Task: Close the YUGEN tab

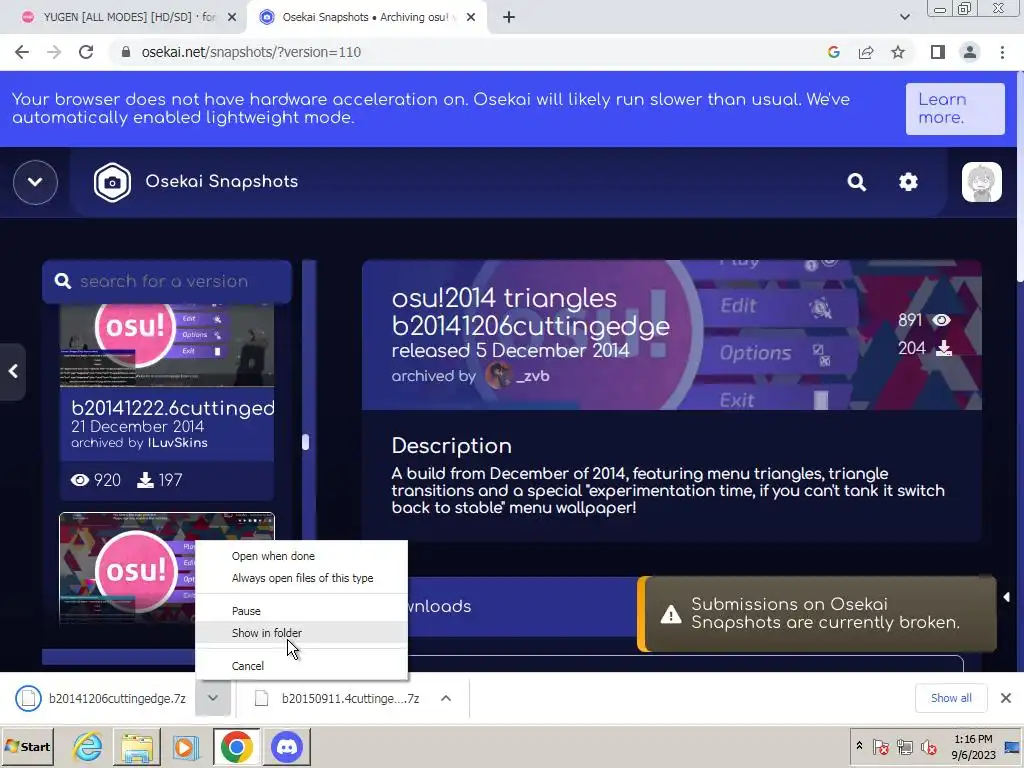Action: (232, 18)
